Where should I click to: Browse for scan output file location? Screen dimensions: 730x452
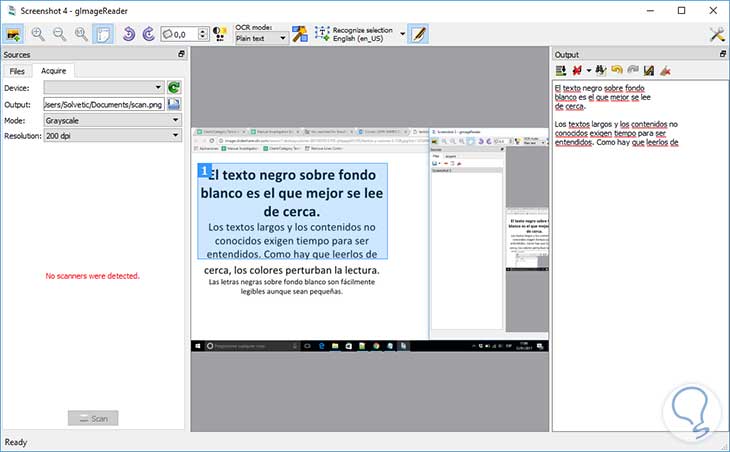click(174, 104)
